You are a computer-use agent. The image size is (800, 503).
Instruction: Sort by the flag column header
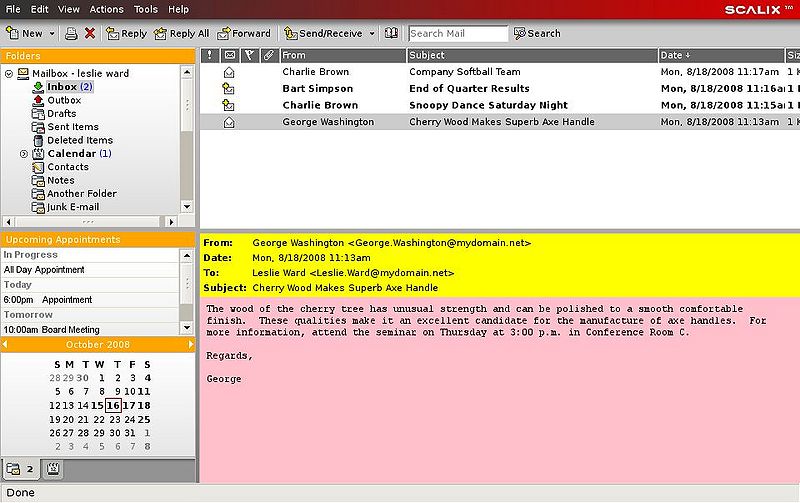point(249,55)
